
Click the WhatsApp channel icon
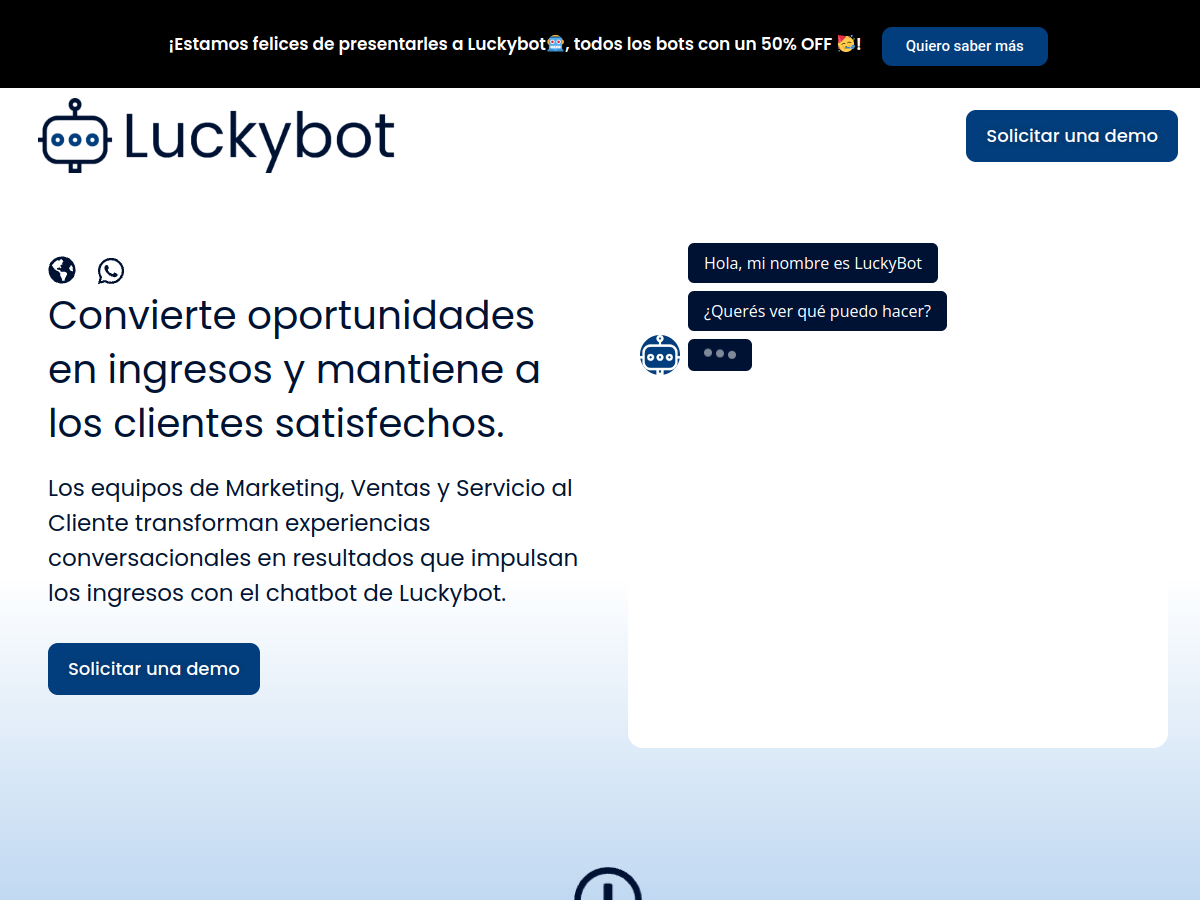(111, 270)
